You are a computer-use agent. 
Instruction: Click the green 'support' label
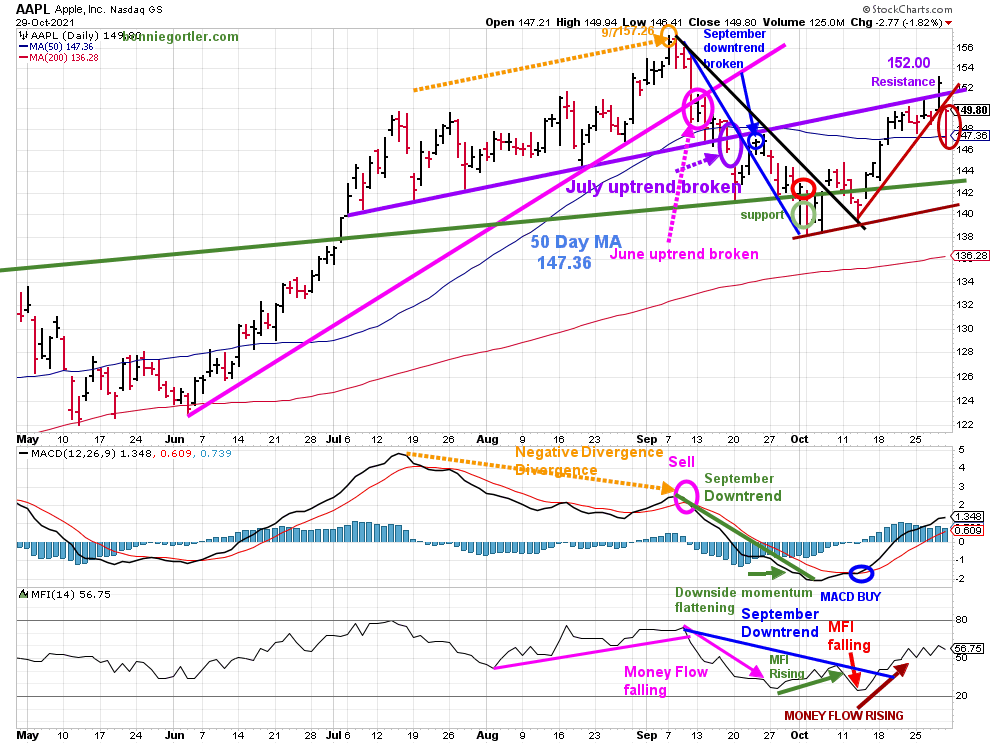tap(762, 215)
